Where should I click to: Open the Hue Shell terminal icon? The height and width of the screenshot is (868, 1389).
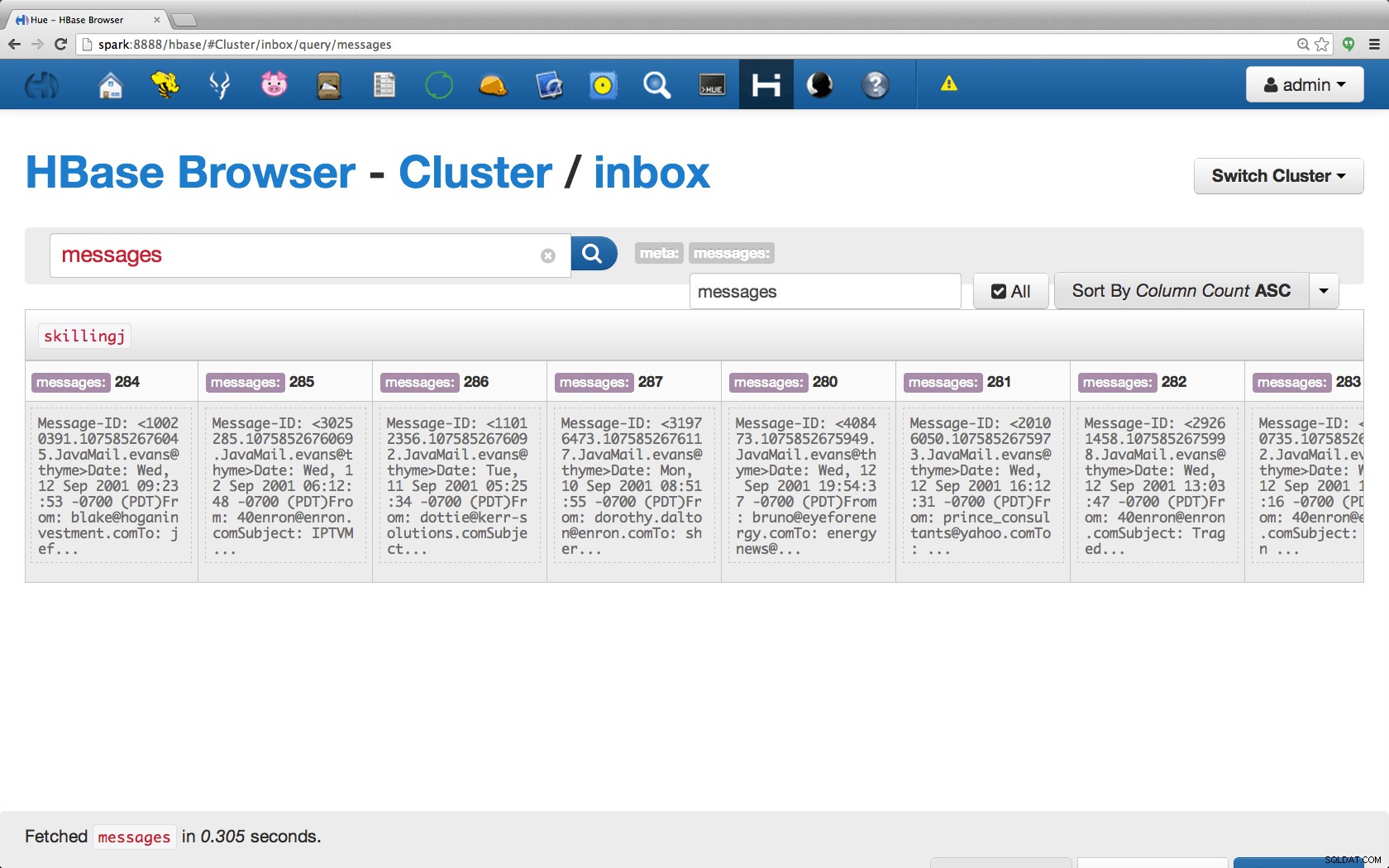click(x=712, y=84)
